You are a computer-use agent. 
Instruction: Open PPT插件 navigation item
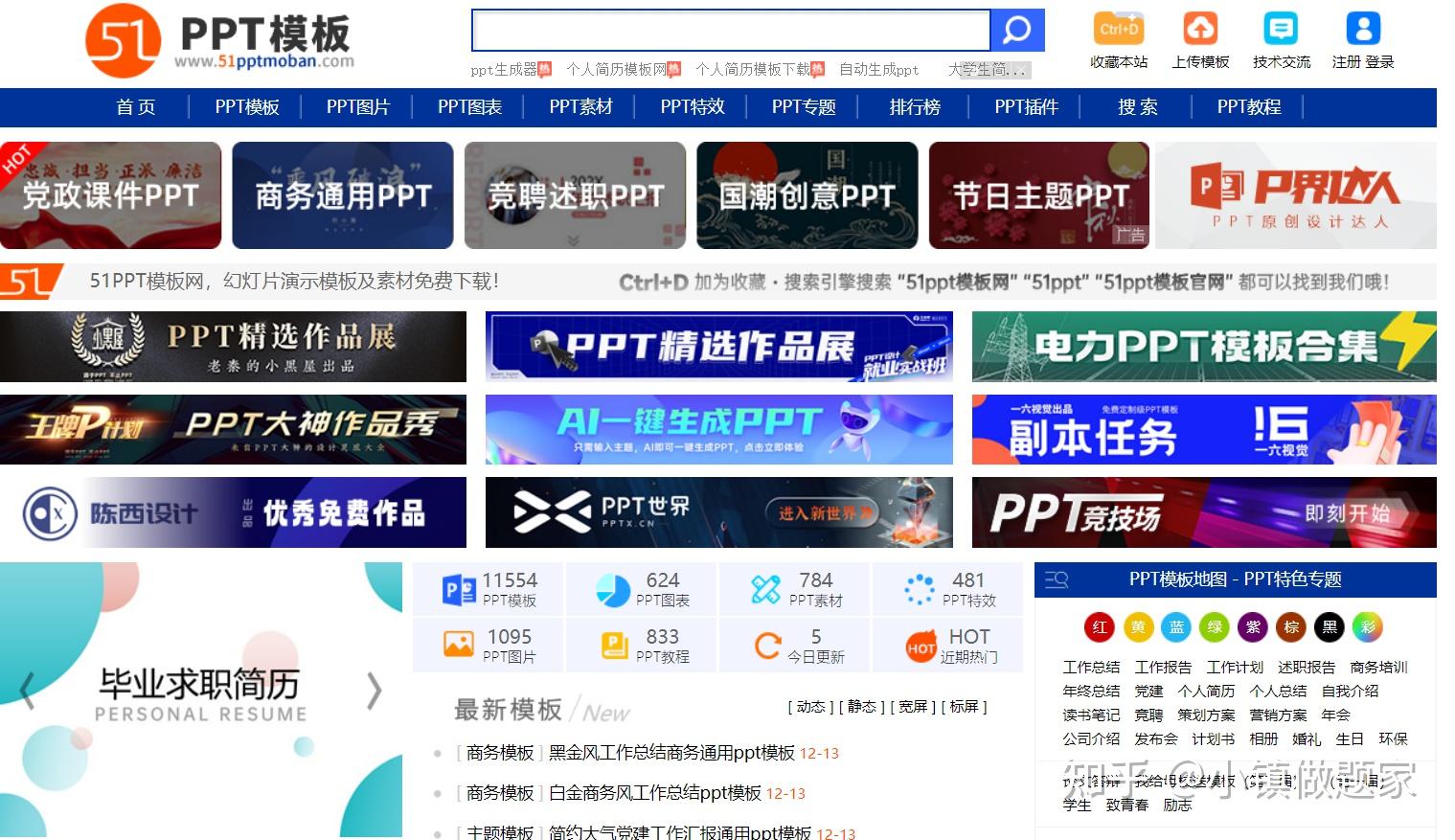[1027, 107]
